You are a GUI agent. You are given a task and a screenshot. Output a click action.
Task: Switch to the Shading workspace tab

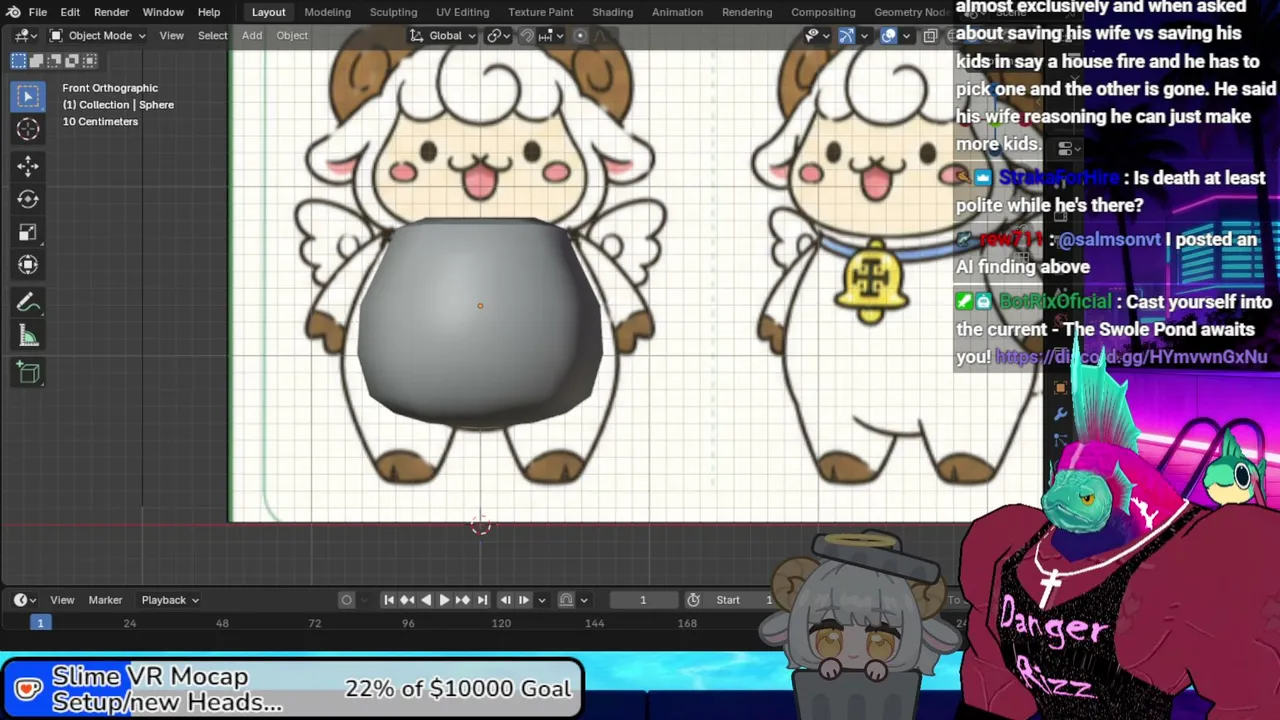612,12
